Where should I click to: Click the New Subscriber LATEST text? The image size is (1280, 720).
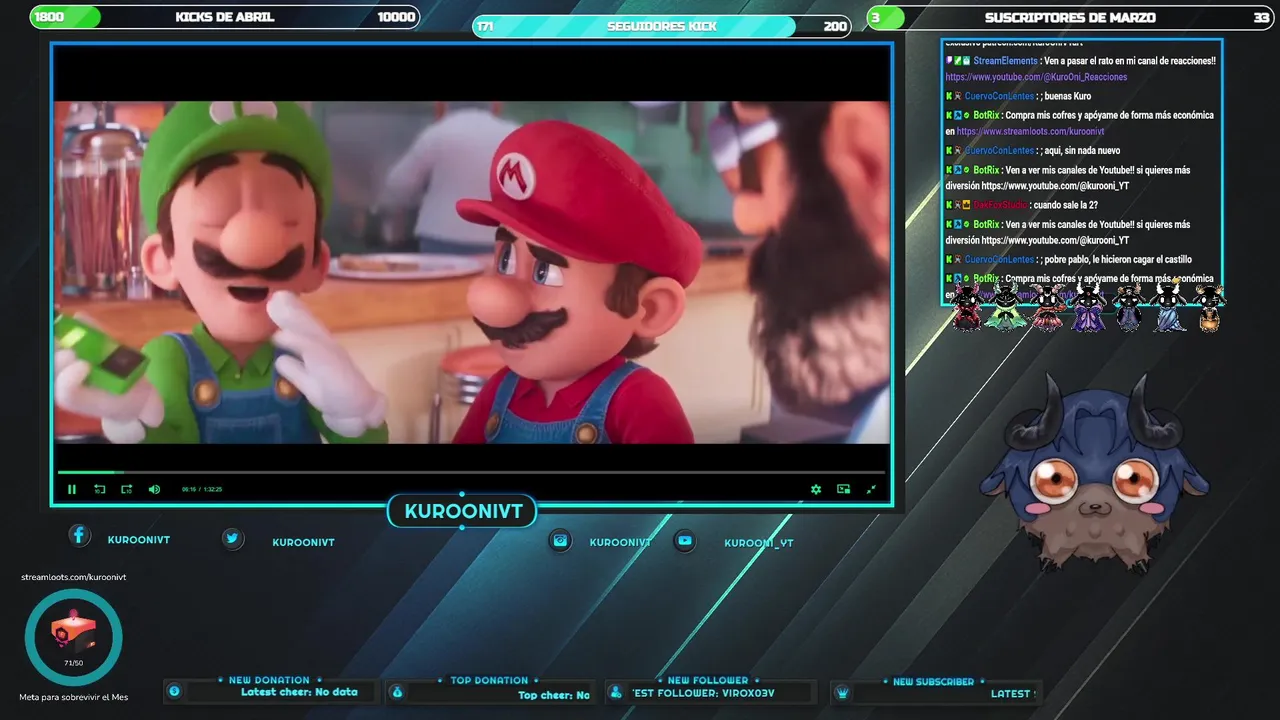click(x=1012, y=693)
